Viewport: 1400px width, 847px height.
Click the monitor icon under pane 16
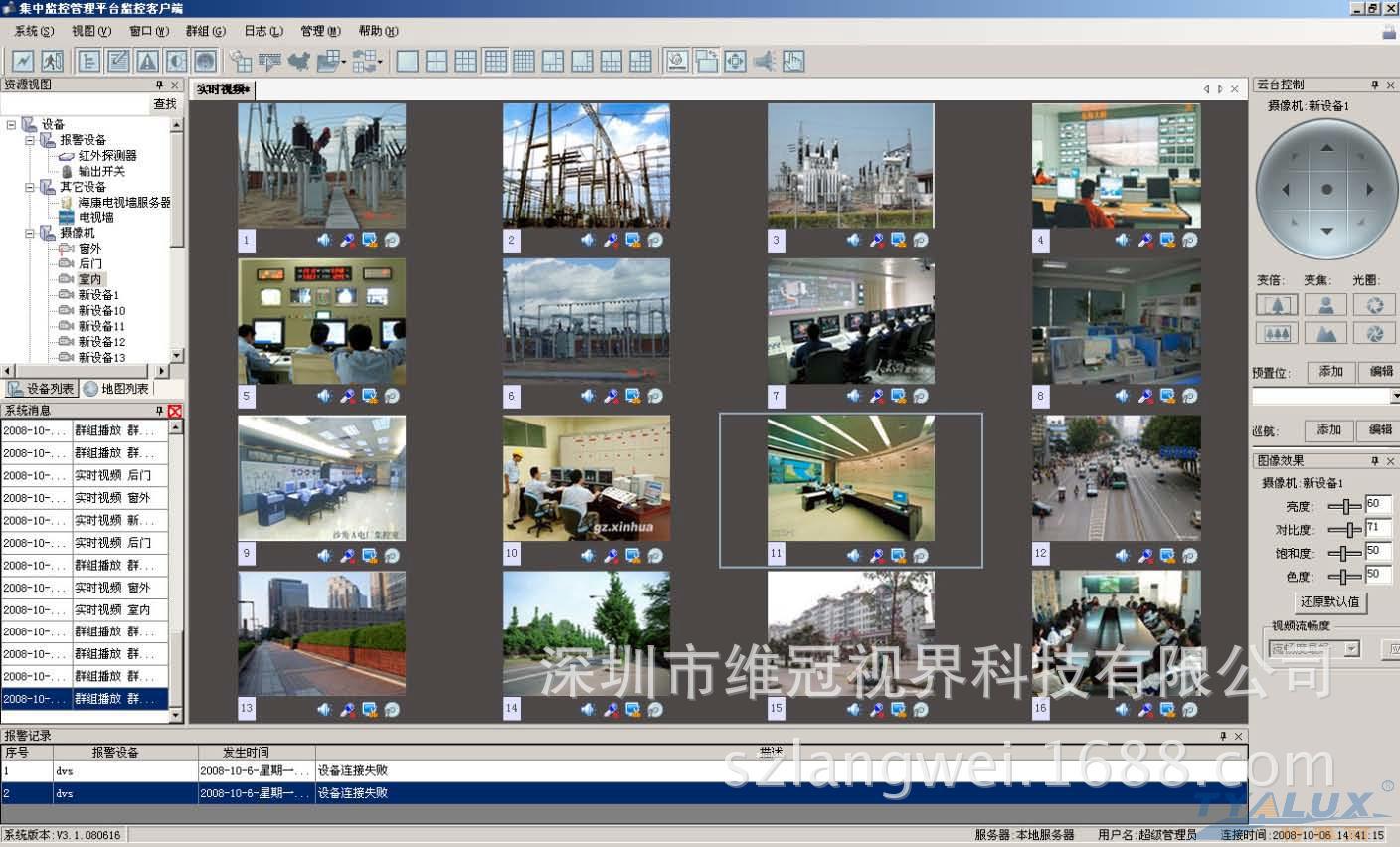1167,709
